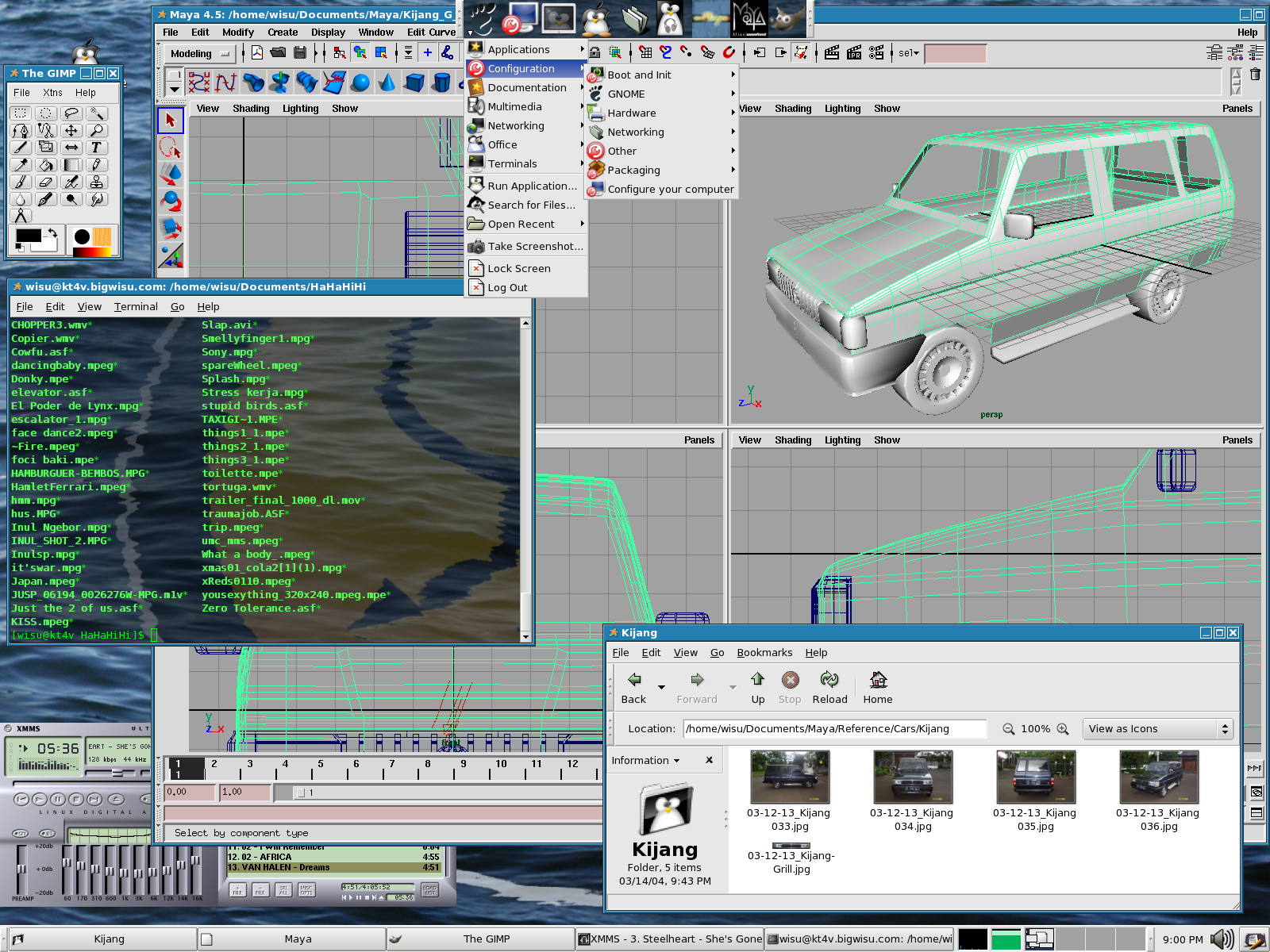Viewport: 1270px width, 952px height.
Task: Click GIMP foreground black color swatch
Action: tap(29, 236)
